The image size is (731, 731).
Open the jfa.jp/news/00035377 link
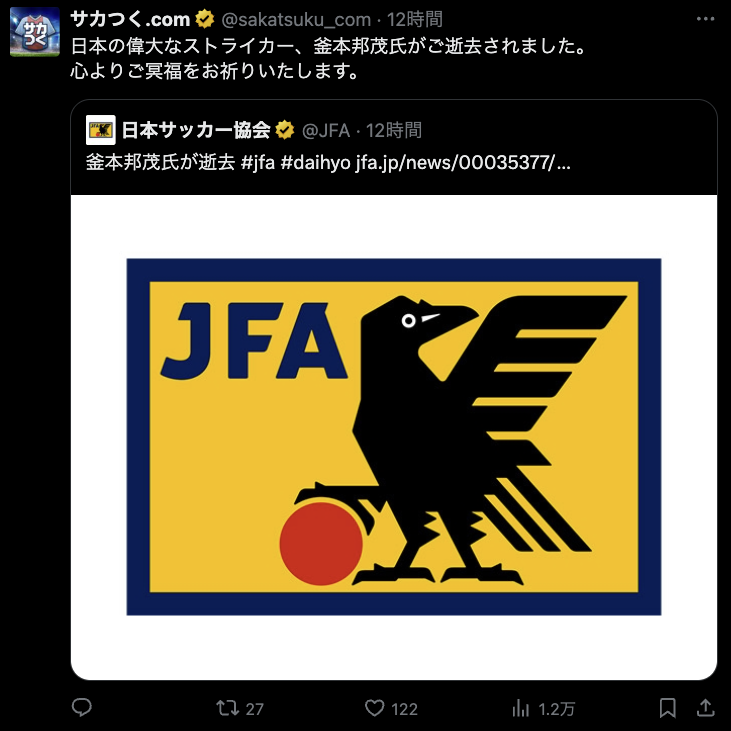462,163
